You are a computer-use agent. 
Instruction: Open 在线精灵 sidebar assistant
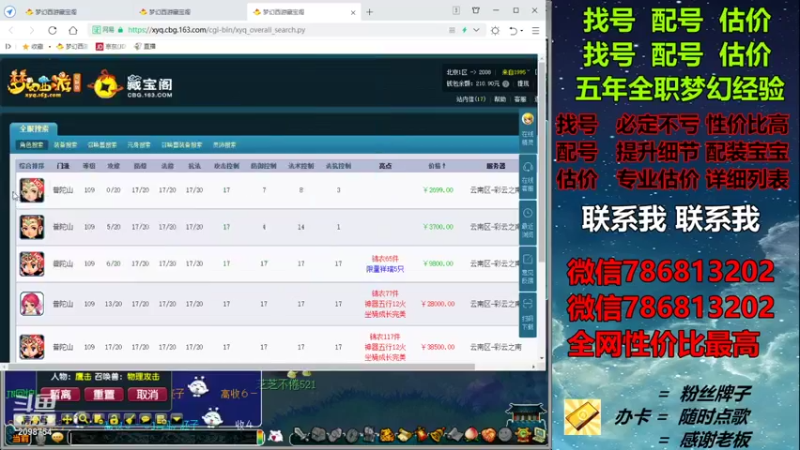click(528, 130)
